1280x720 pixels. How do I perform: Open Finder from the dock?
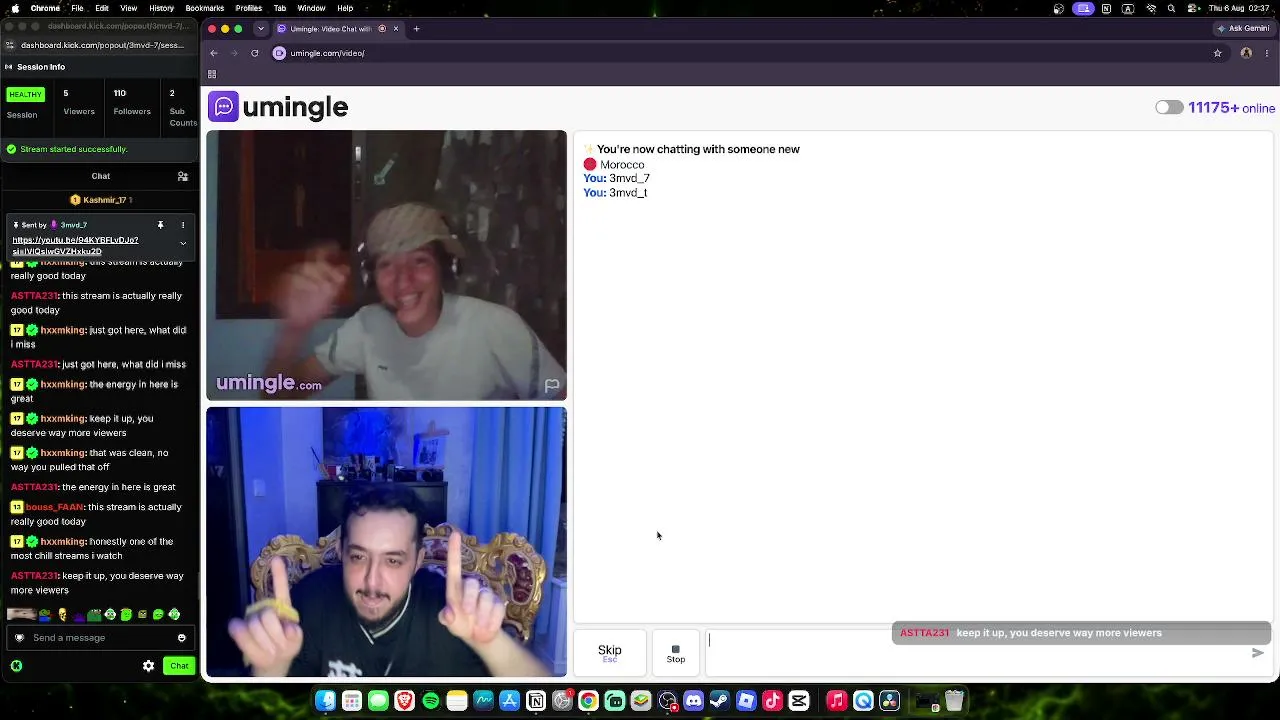[x=325, y=701]
